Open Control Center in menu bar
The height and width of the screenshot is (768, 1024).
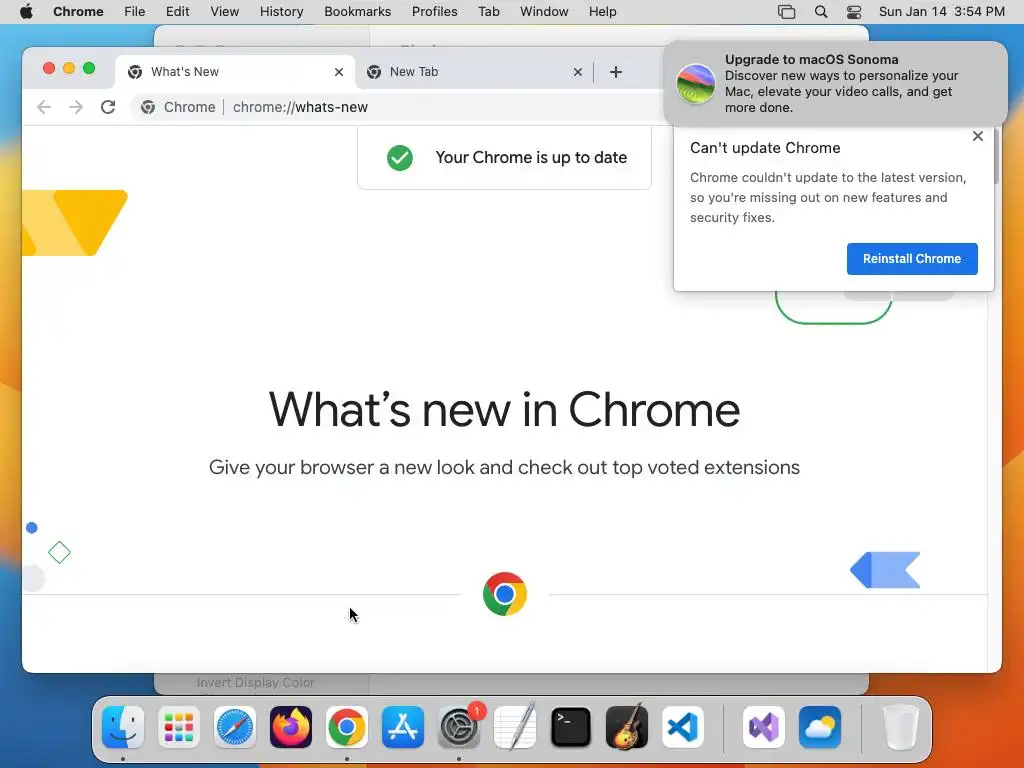coord(854,12)
